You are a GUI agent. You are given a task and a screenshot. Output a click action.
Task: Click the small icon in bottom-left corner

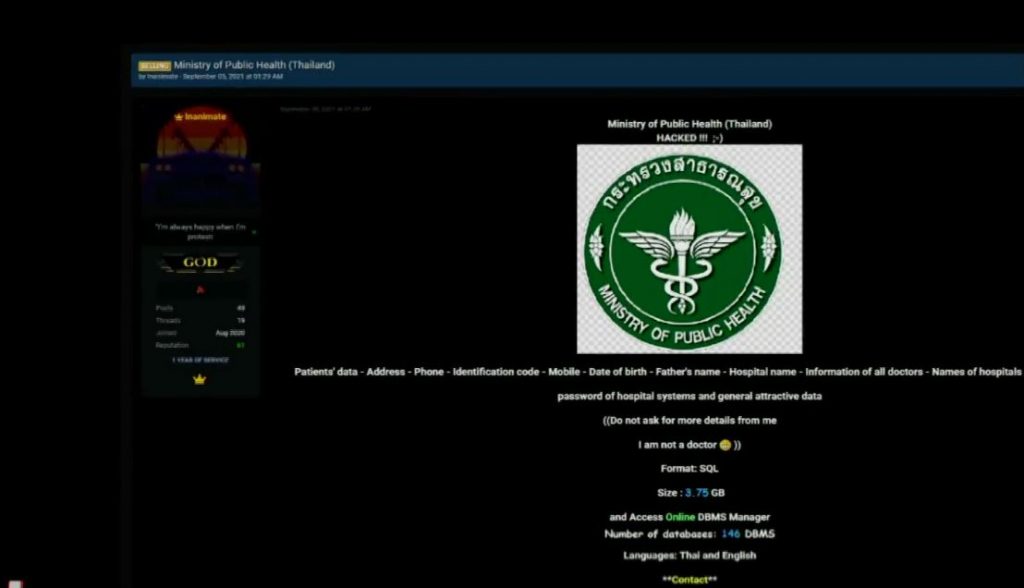17,583
